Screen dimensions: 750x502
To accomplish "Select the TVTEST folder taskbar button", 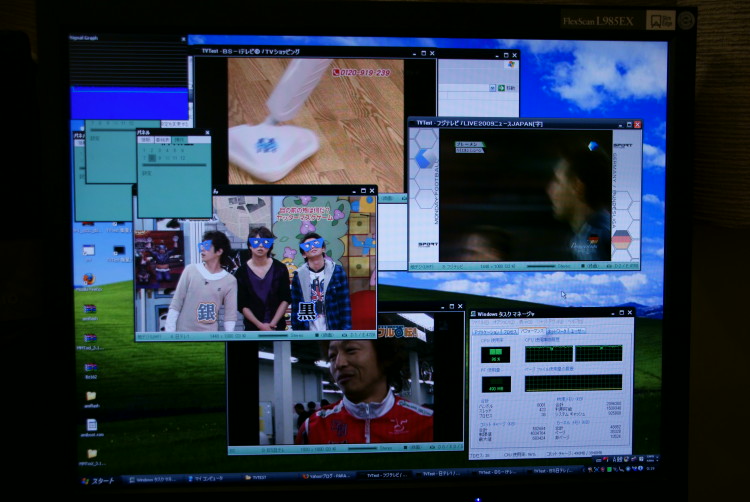I will coord(266,477).
